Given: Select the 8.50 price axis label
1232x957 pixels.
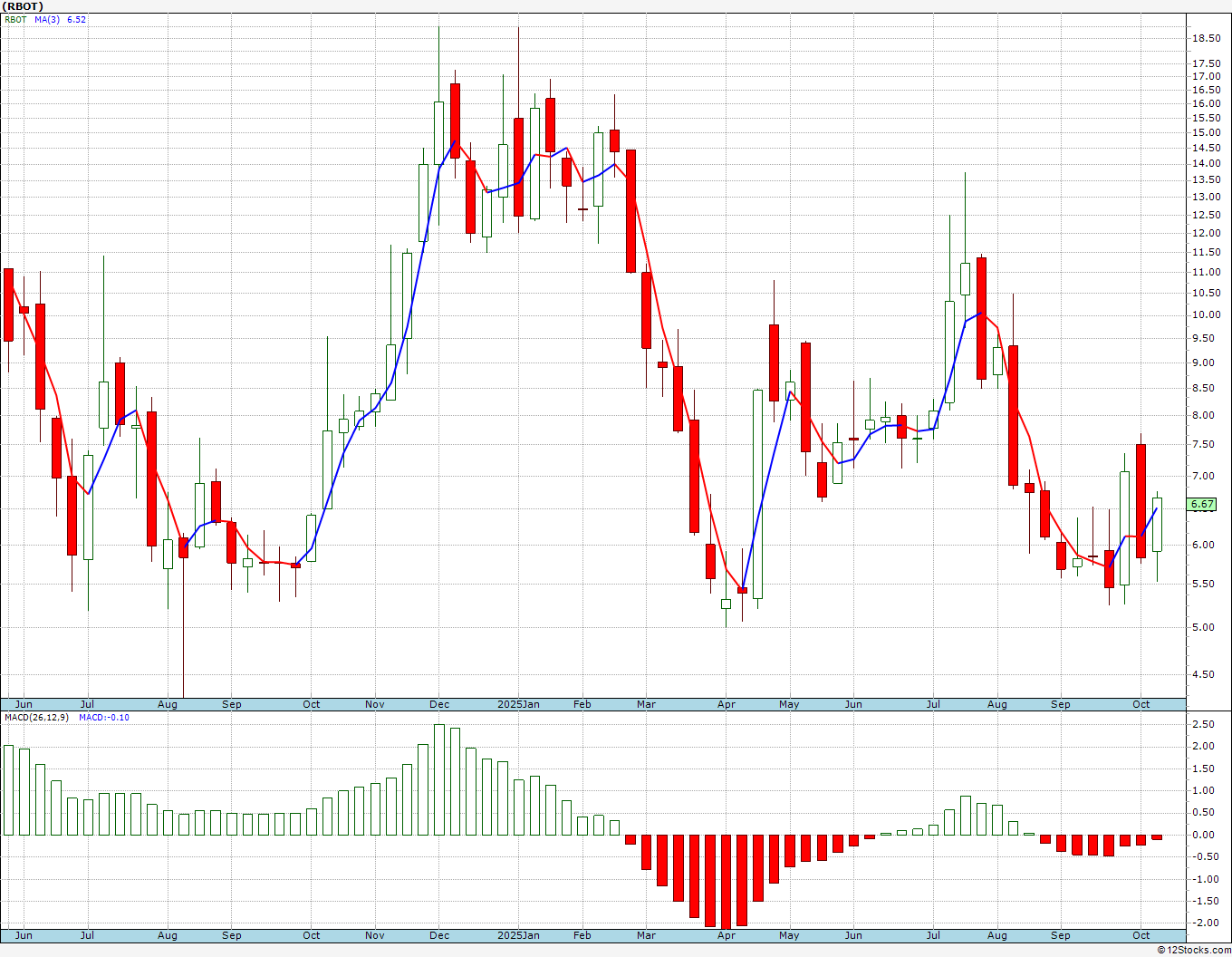Looking at the screenshot, I should (x=1205, y=388).
